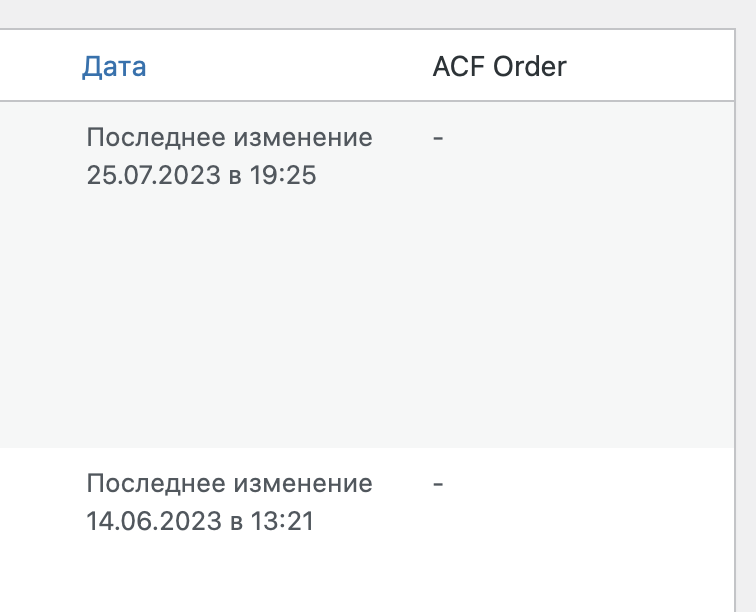Click the first row's ACF Order dash

[x=438, y=138]
